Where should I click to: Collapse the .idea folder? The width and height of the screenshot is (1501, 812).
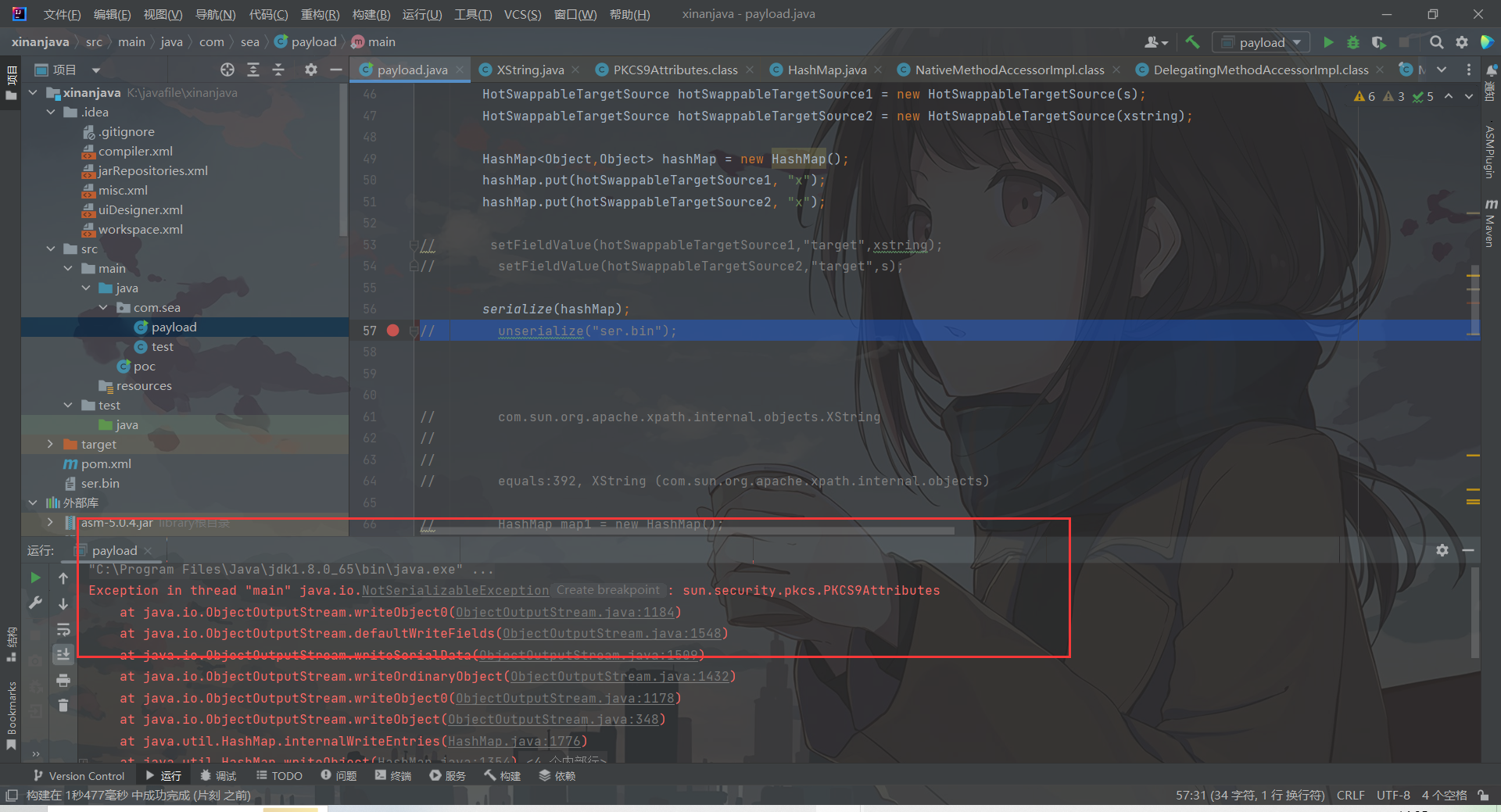[x=51, y=112]
